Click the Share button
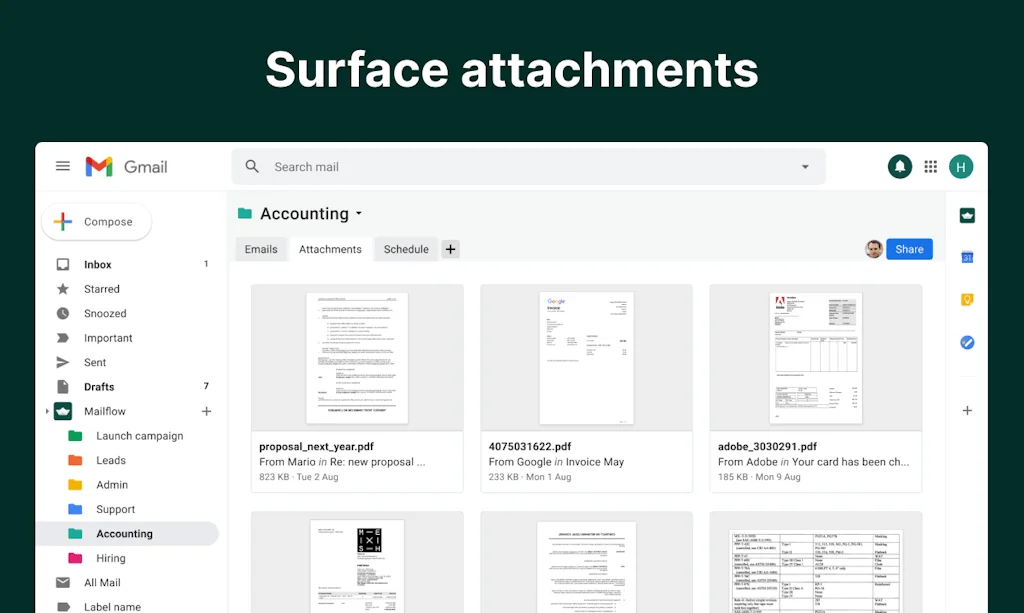1024x613 pixels. pos(909,248)
